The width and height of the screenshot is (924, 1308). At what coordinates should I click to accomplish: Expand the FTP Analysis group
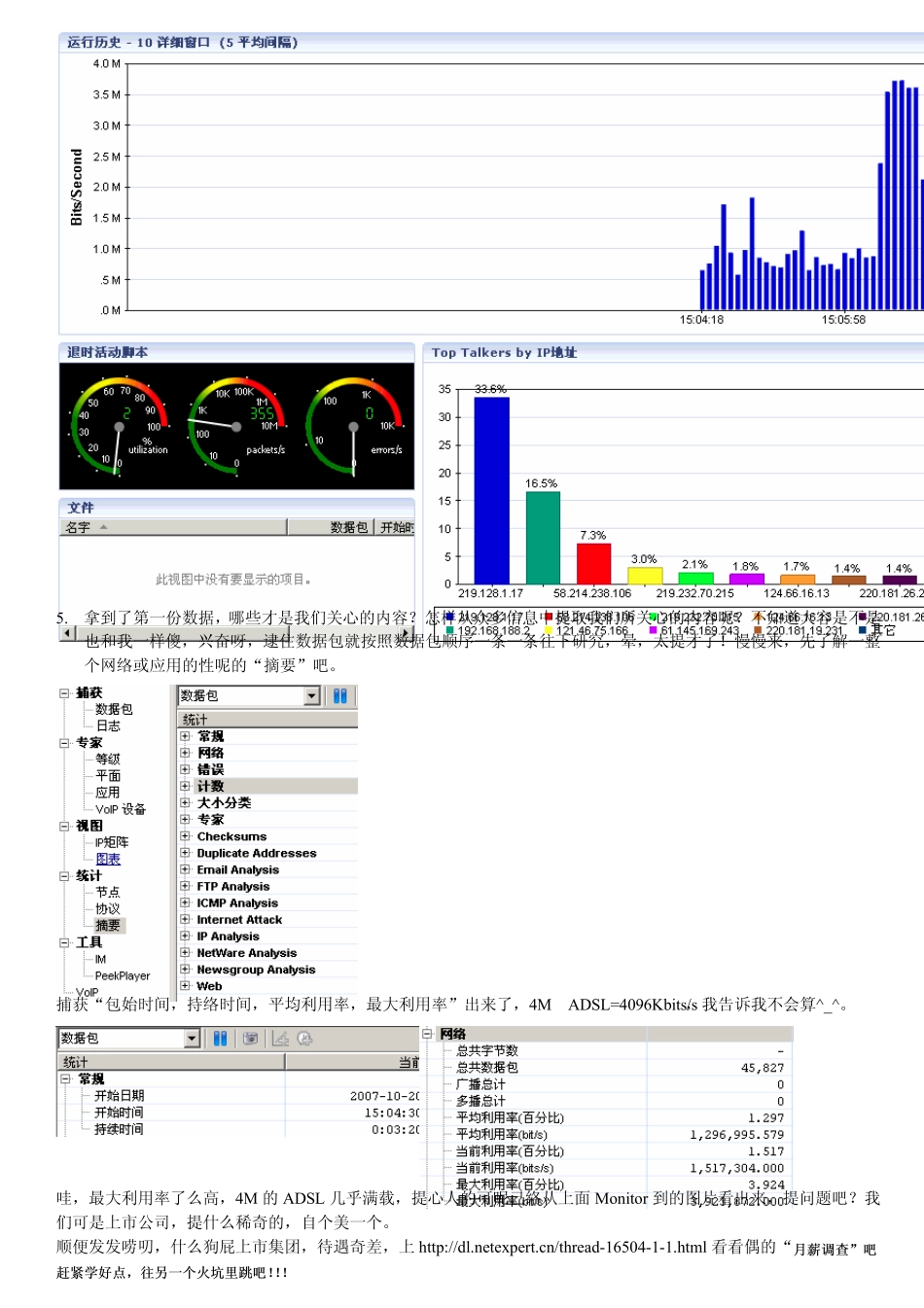(x=185, y=886)
